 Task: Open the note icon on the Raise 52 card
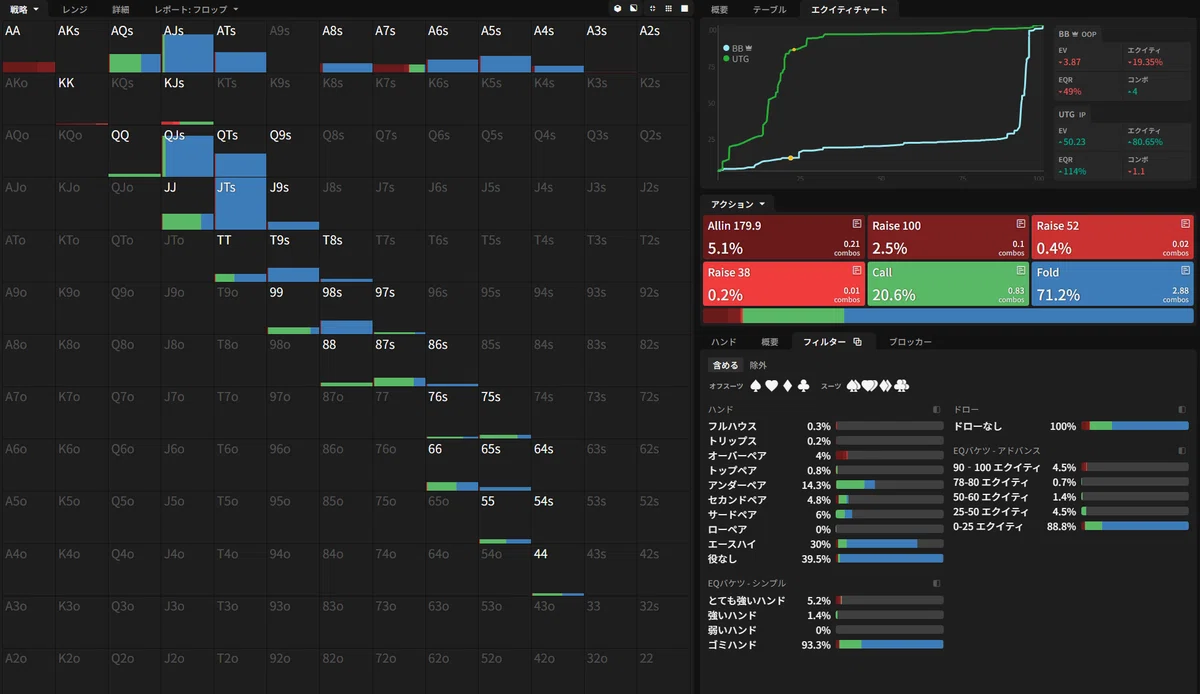tap(1186, 223)
